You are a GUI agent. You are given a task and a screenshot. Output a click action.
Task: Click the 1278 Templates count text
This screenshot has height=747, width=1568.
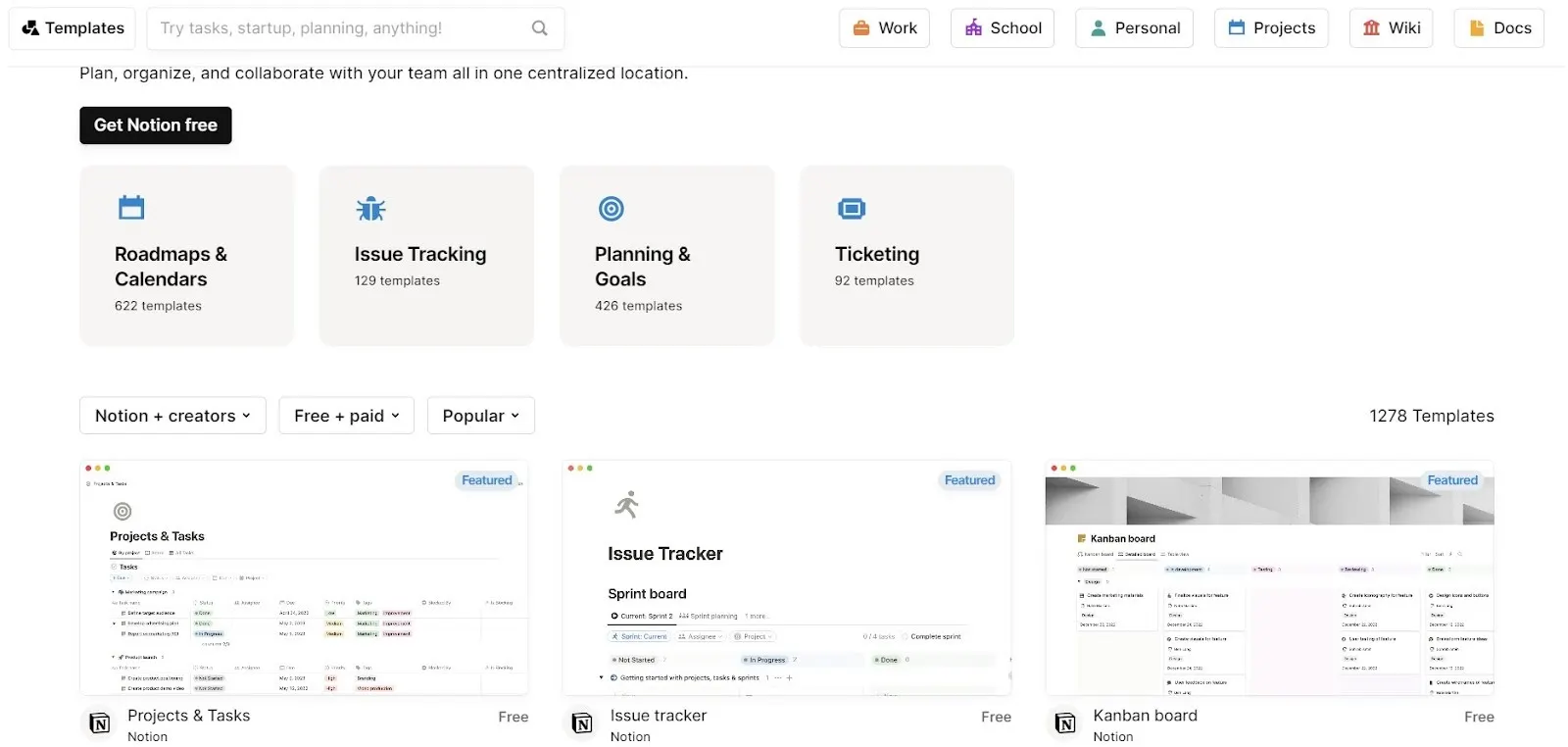pyautogui.click(x=1432, y=416)
